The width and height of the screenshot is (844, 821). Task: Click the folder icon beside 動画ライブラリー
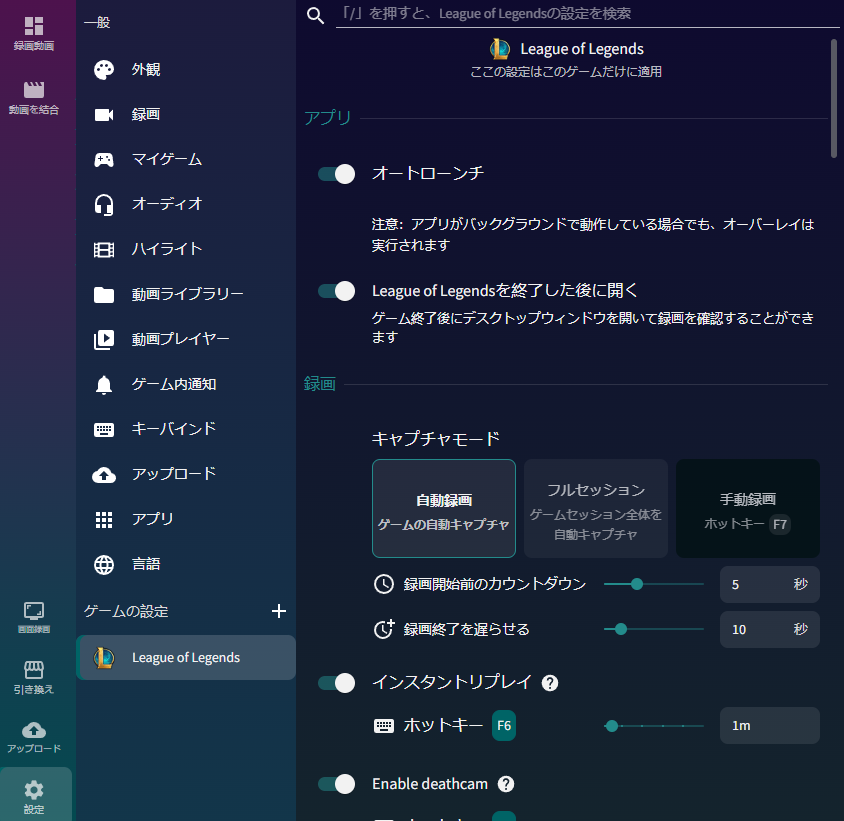104,294
